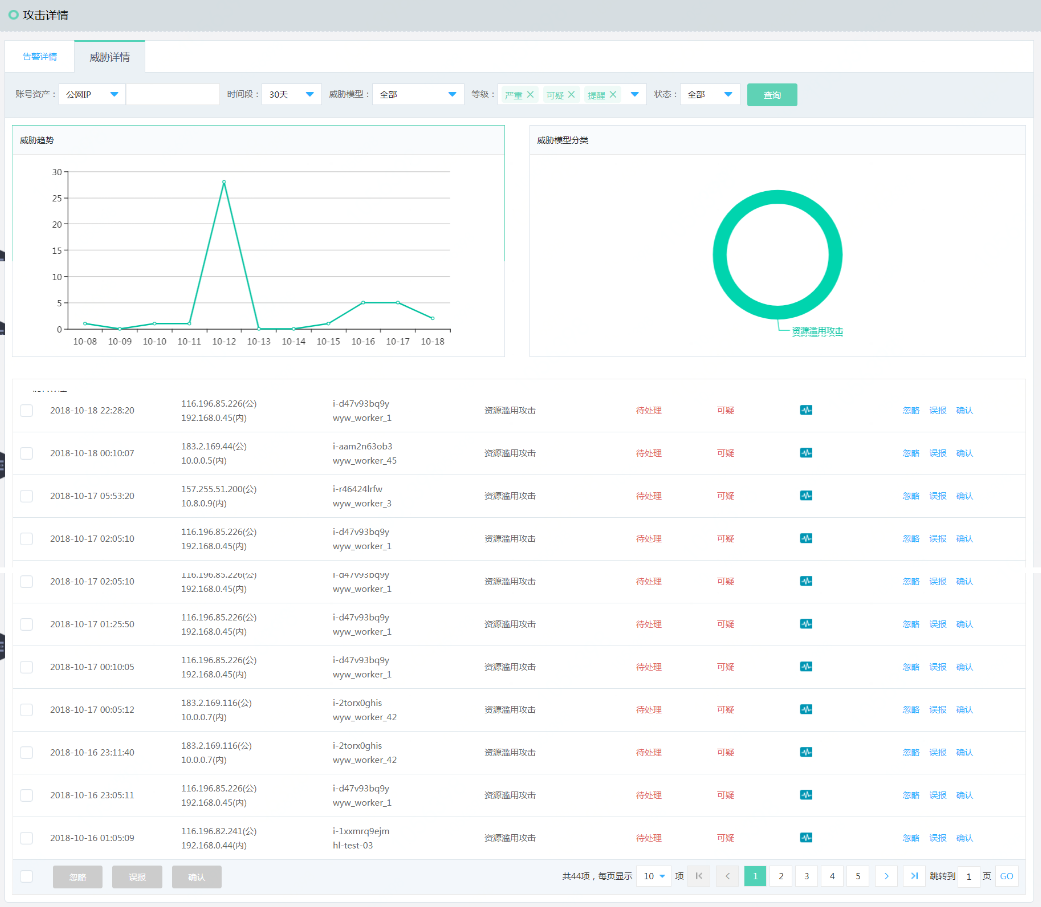Viewport: 1041px width, 907px height.
Task: Click the 跳转到 page number input field
Action: point(968,875)
